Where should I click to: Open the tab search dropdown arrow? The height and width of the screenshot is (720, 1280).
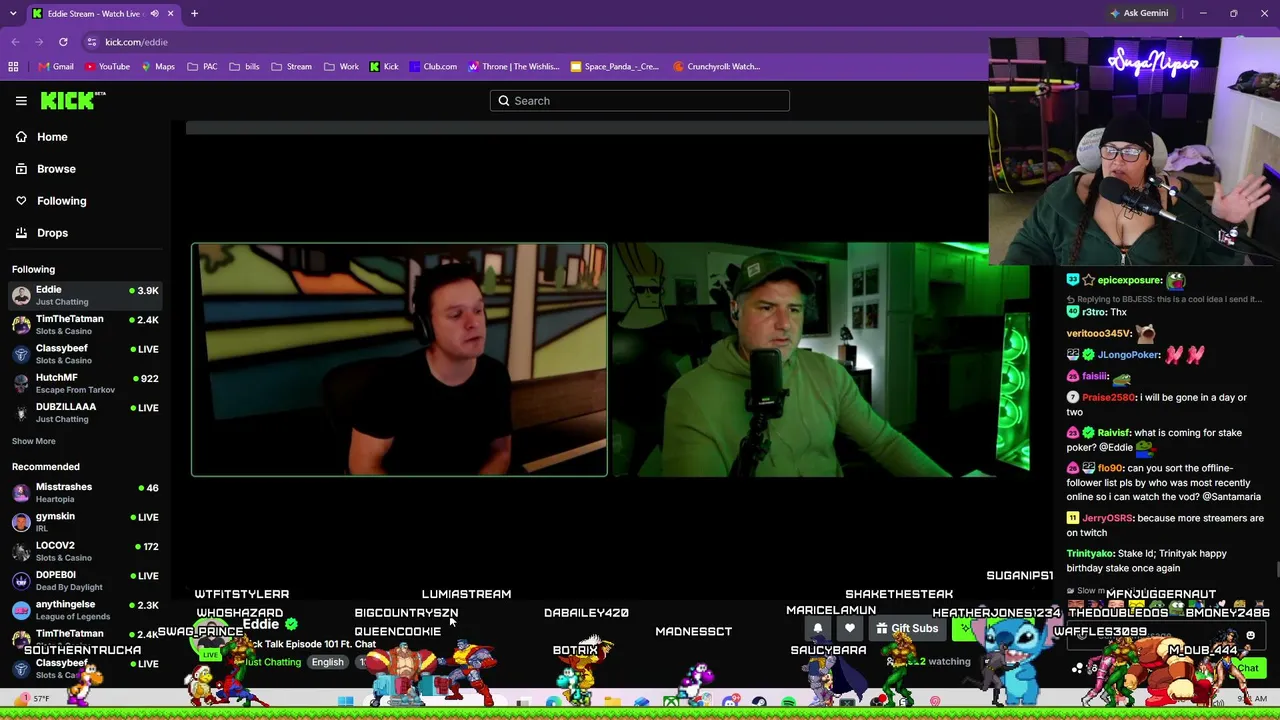tap(13, 14)
